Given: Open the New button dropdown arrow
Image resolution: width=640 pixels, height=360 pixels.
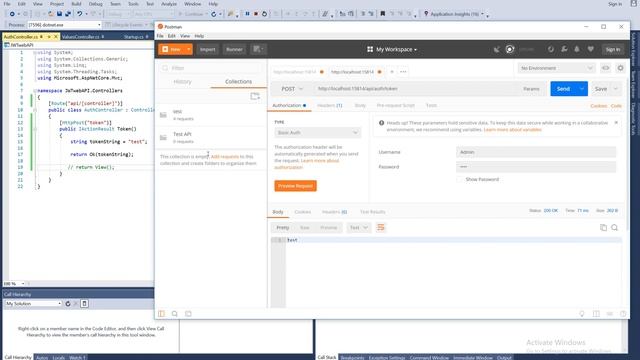Looking at the screenshot, I should [188, 49].
